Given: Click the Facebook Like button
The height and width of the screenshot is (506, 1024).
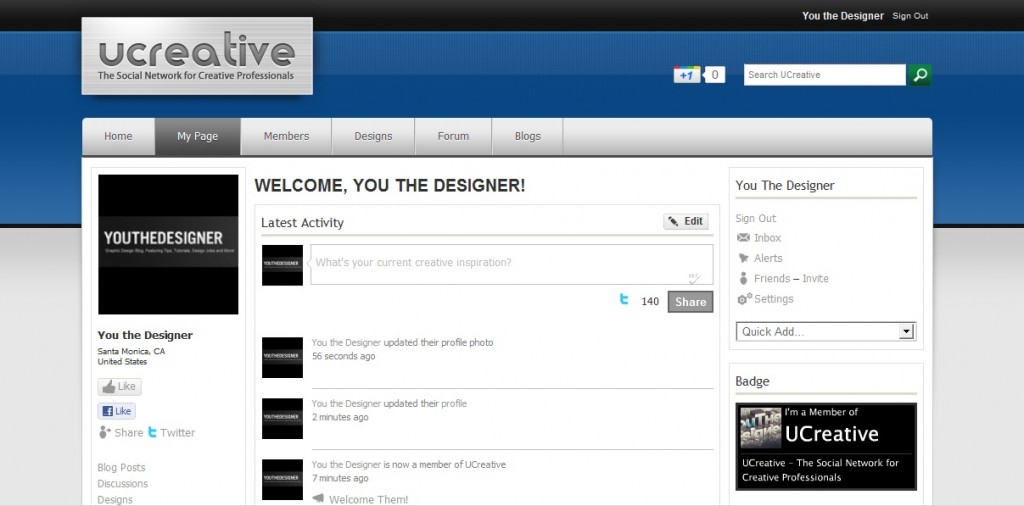Looking at the screenshot, I should coord(117,411).
